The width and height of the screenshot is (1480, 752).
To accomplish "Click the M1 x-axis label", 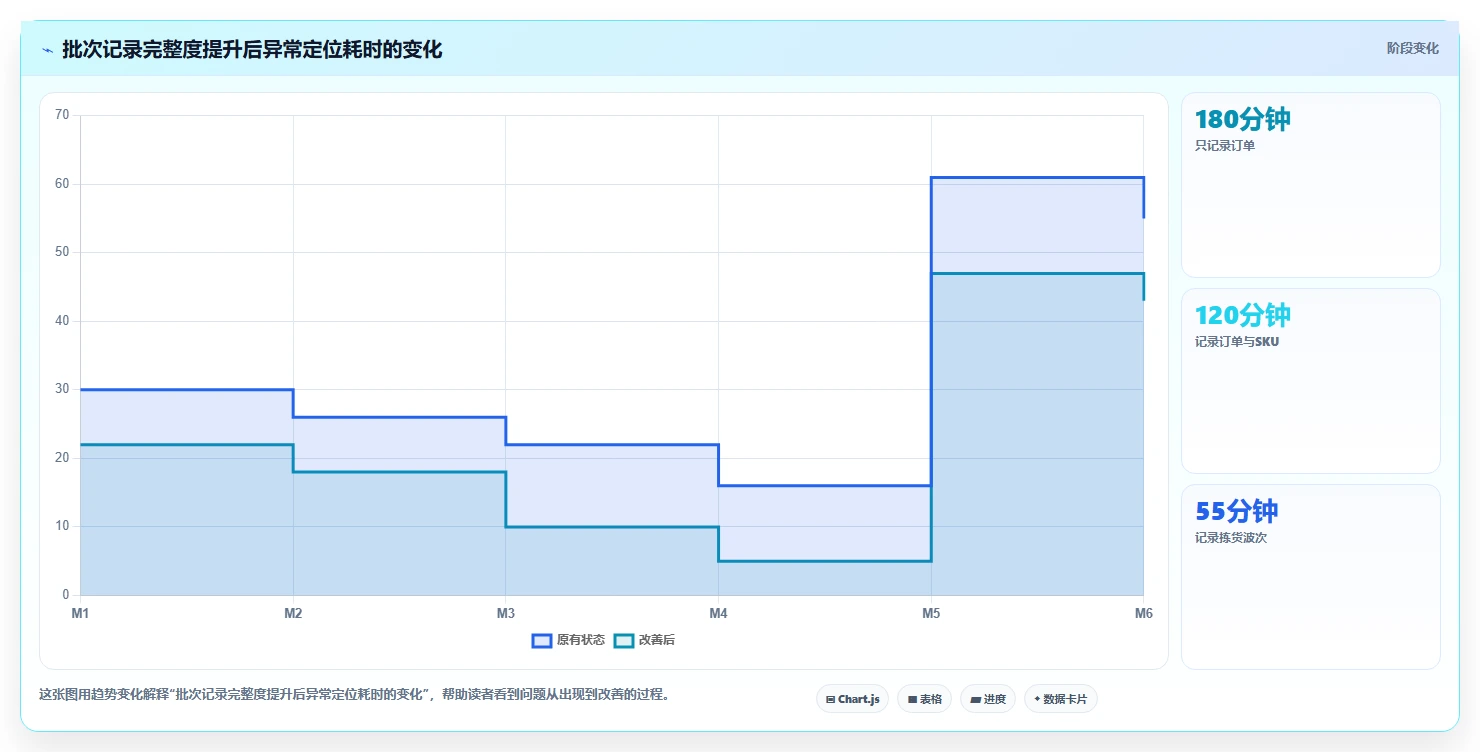I will (80, 613).
